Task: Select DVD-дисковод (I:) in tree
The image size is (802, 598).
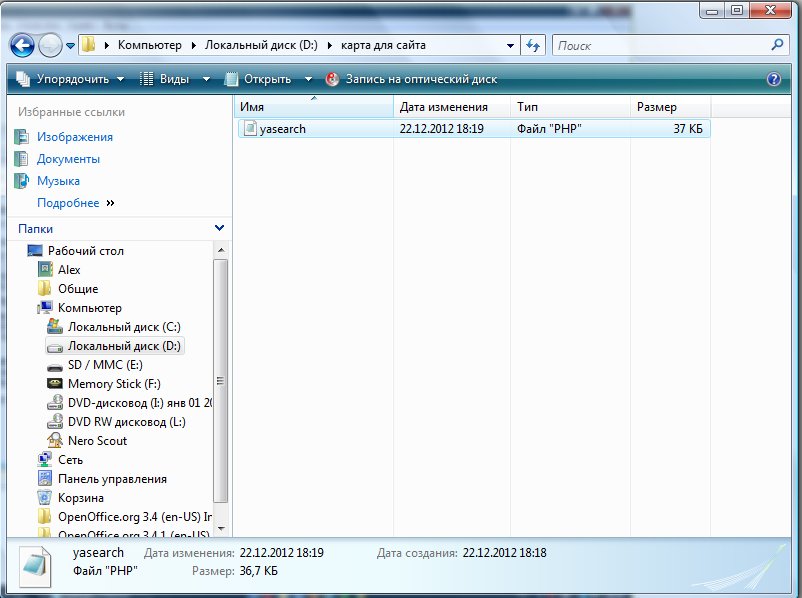Action: [140, 403]
